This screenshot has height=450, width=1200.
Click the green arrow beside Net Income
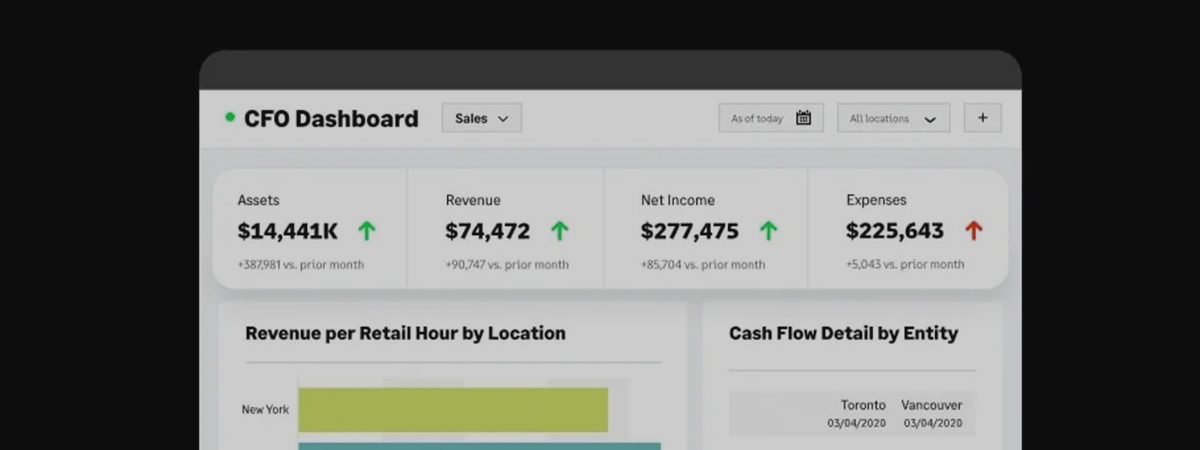click(768, 231)
